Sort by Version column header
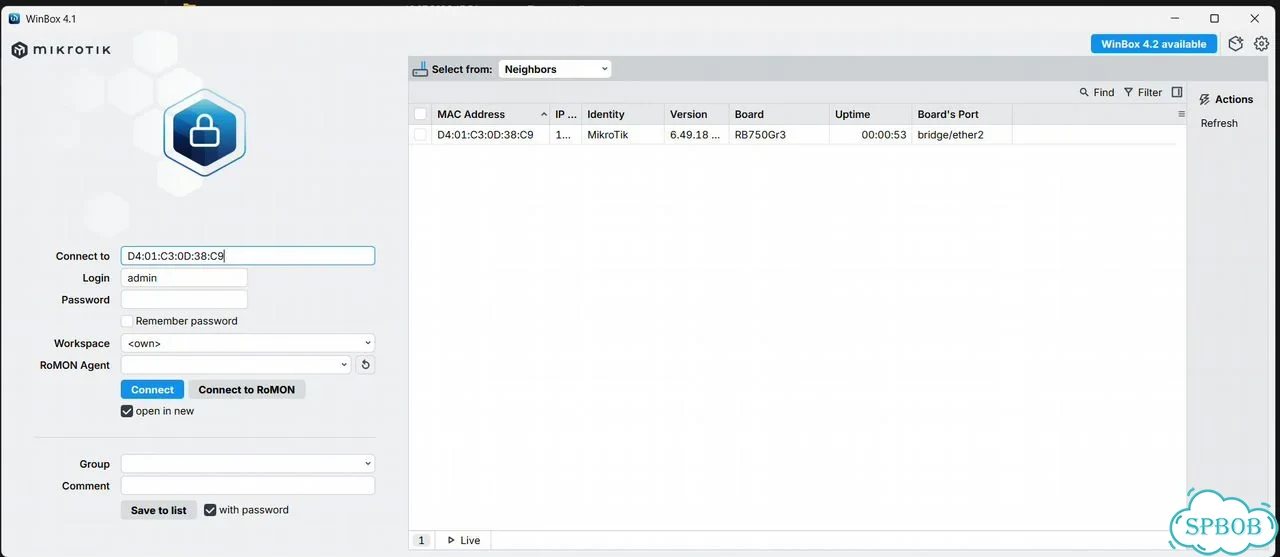1280x557 pixels. tap(696, 114)
